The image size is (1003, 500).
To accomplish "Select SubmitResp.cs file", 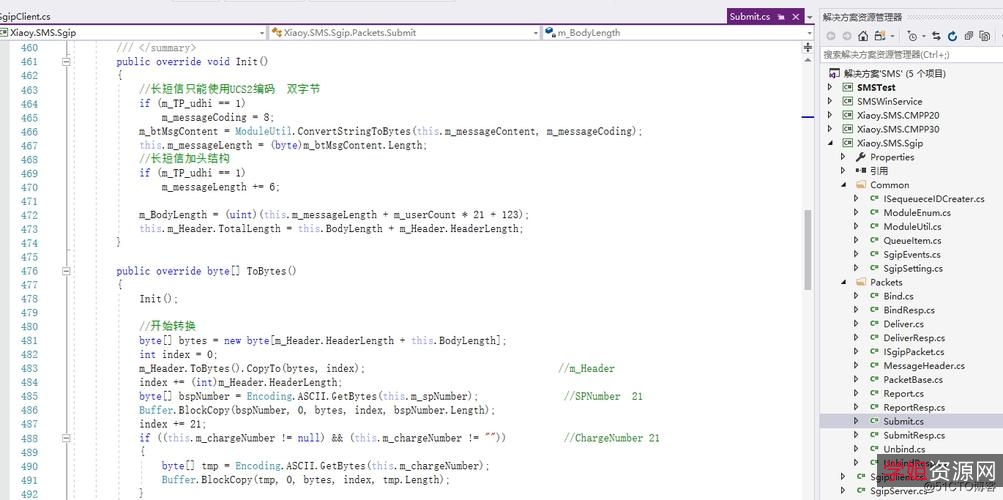I will [x=914, y=435].
